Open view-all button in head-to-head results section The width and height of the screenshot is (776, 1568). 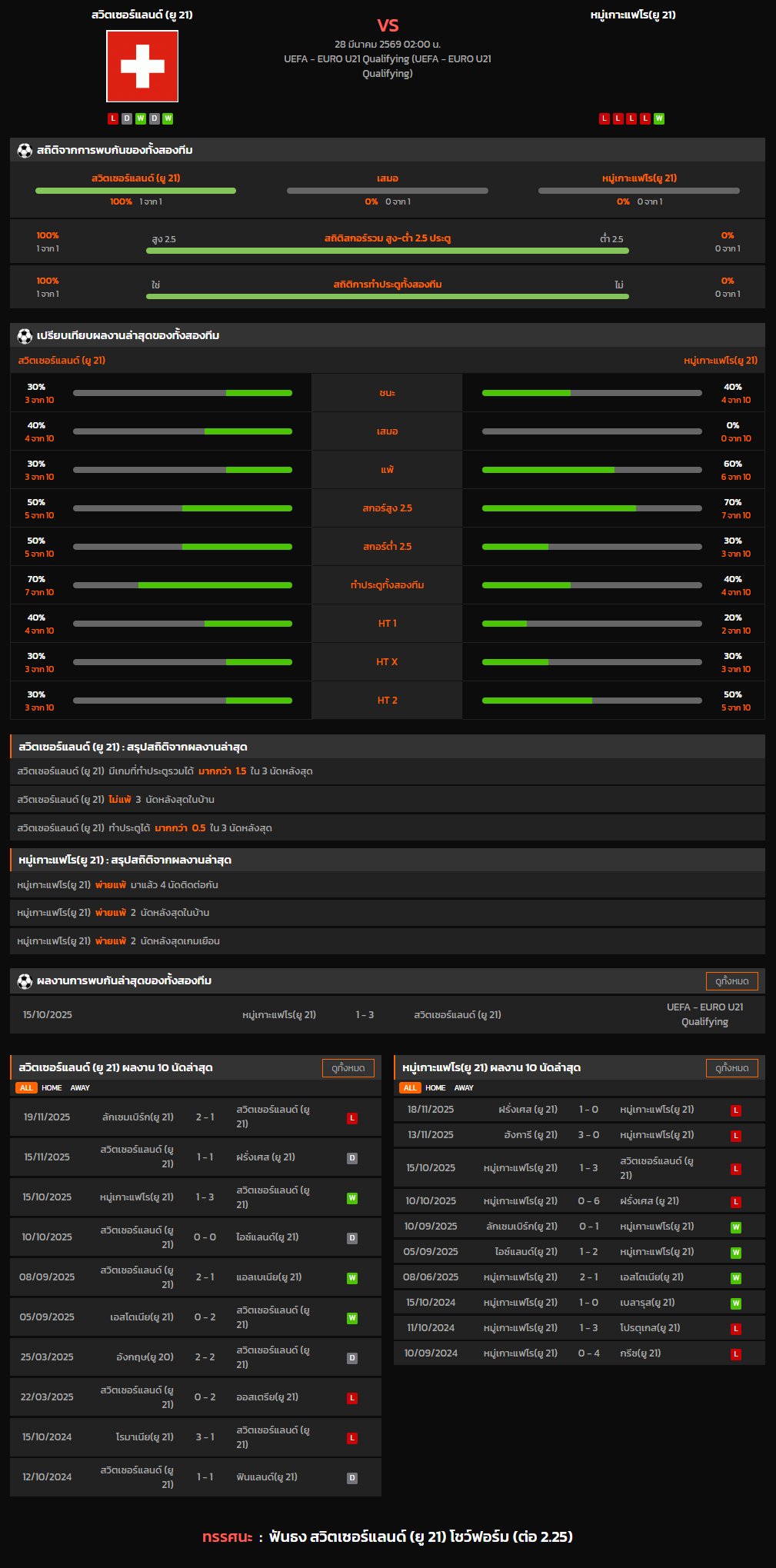pos(731,981)
